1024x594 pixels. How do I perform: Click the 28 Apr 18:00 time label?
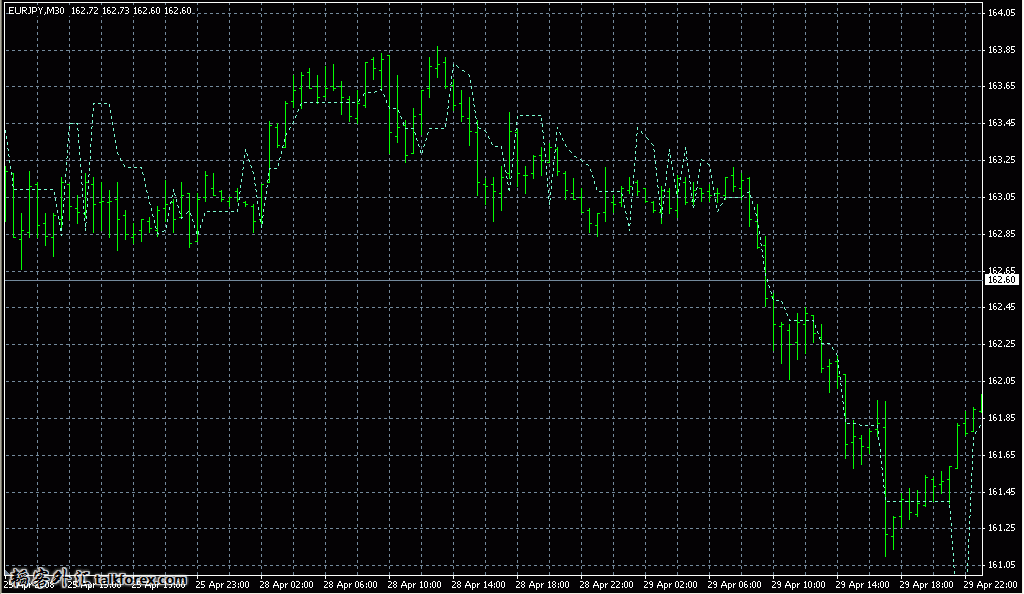click(x=543, y=585)
